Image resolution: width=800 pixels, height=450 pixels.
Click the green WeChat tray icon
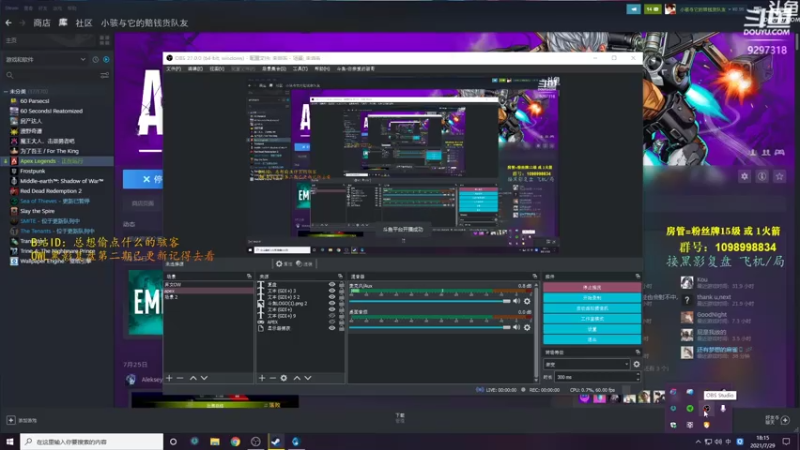[x=690, y=409]
